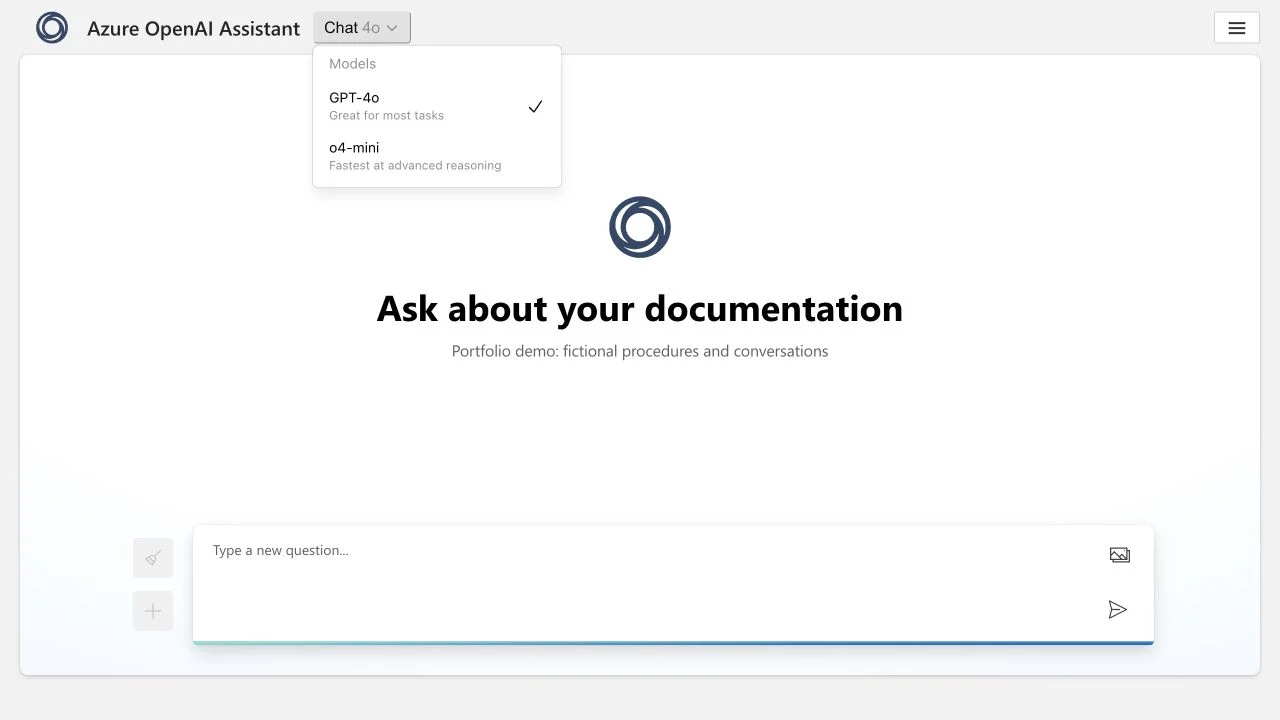This screenshot has width=1280, height=720.
Task: Click the Models header label
Action: pos(353,64)
